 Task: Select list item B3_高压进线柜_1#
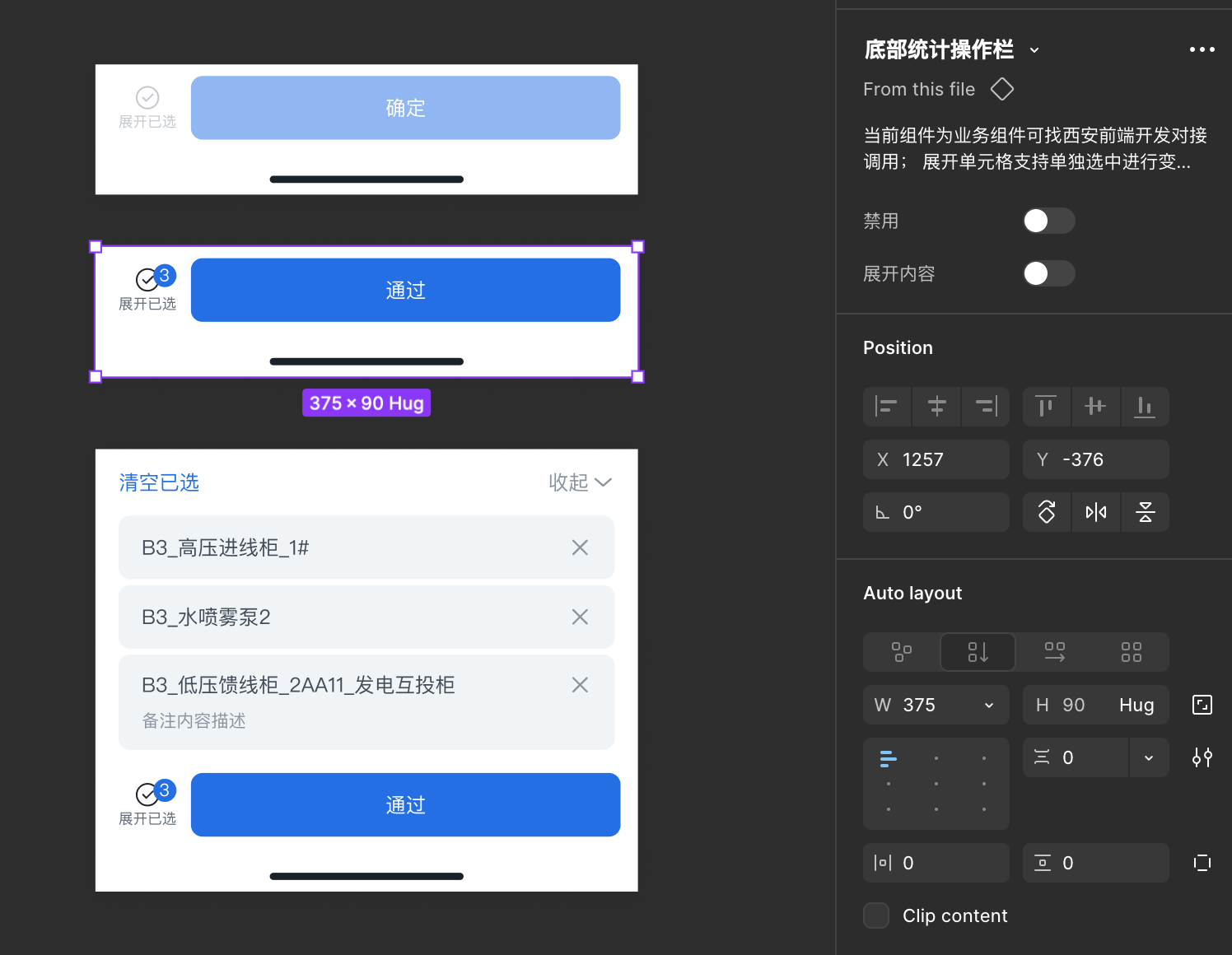[x=366, y=547]
